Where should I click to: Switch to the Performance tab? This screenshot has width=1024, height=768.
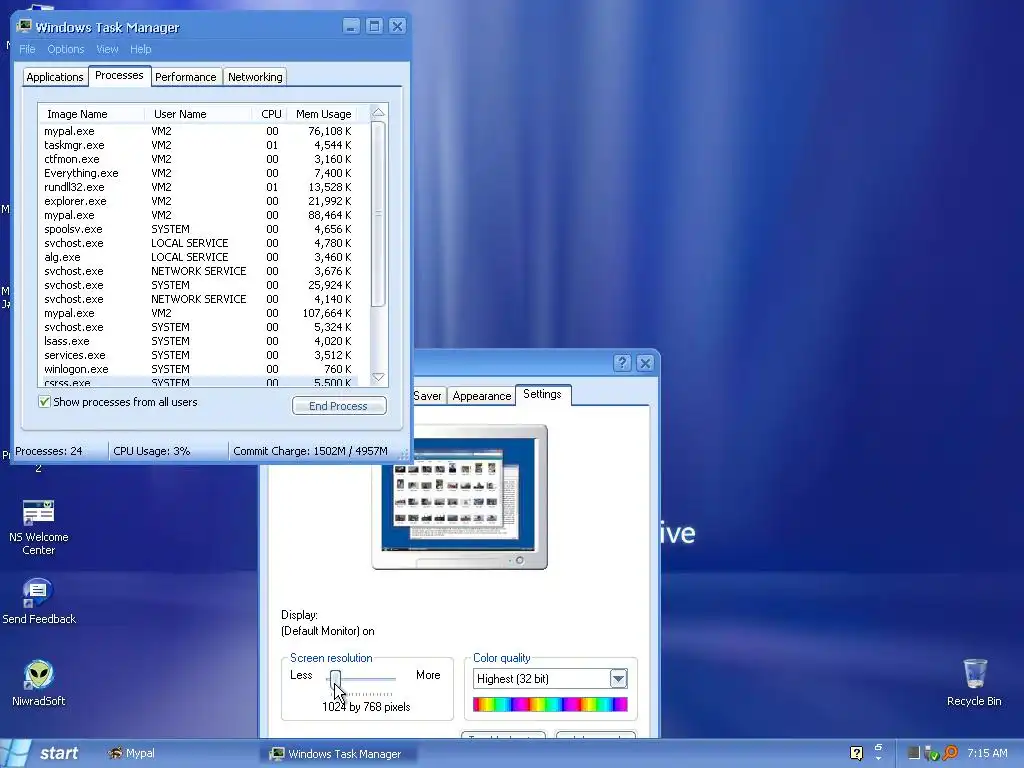pos(185,77)
